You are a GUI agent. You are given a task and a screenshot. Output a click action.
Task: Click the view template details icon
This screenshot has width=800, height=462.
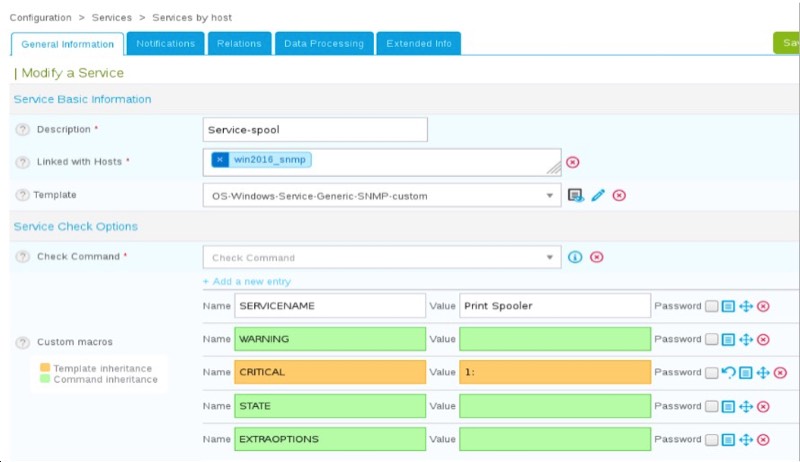pos(576,195)
